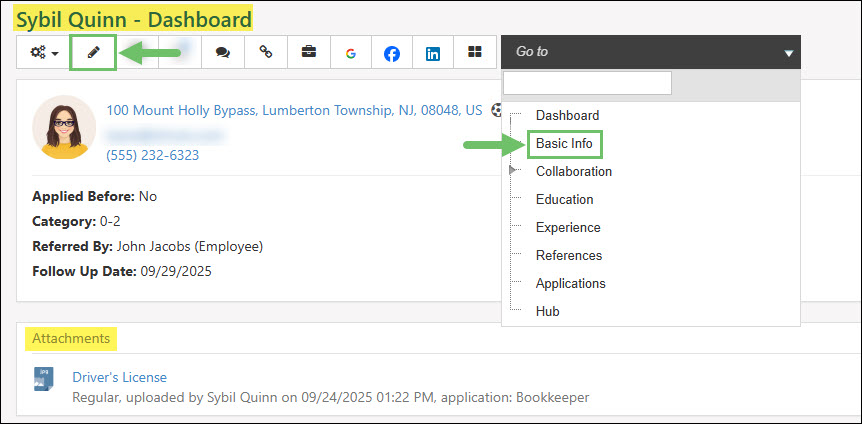
Task: Select Experience in the Go to list
Action: click(568, 228)
